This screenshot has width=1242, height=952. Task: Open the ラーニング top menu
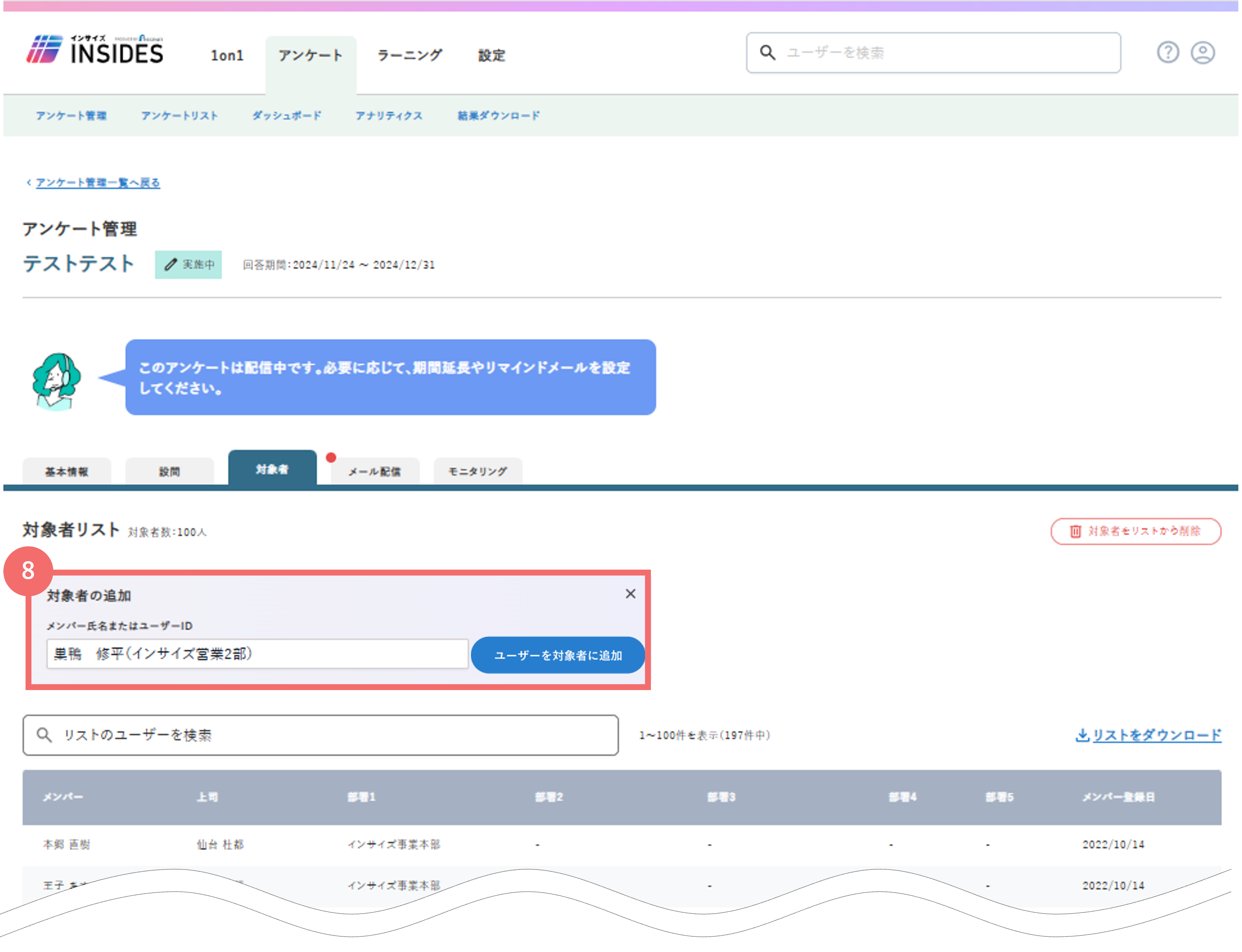pos(409,56)
